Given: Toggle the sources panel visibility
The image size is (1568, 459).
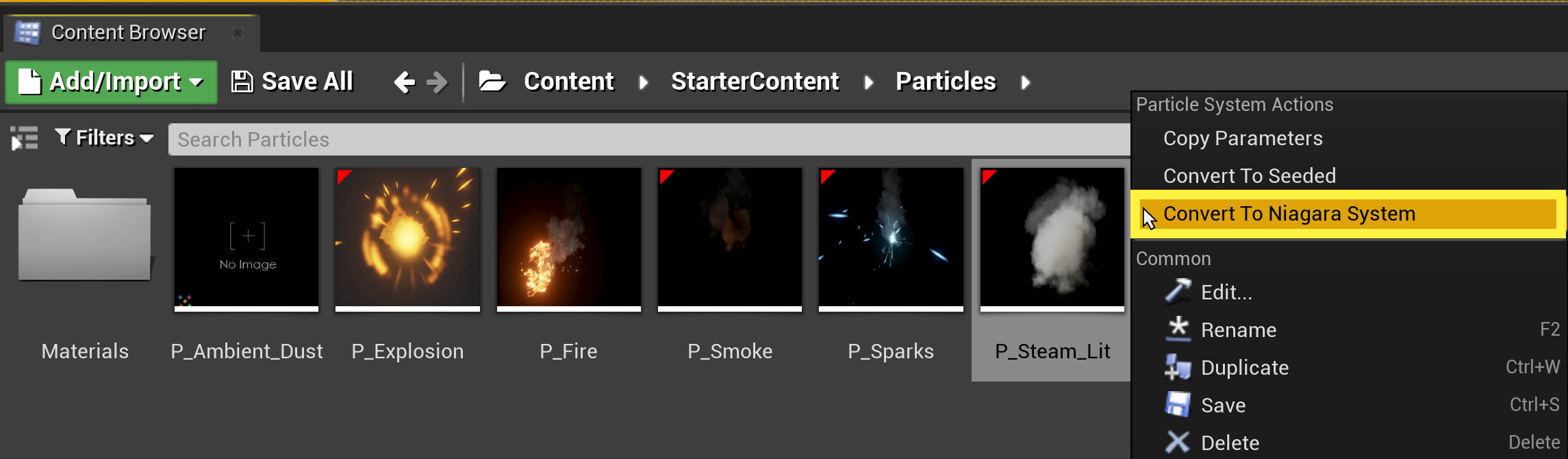Looking at the screenshot, I should (23, 137).
